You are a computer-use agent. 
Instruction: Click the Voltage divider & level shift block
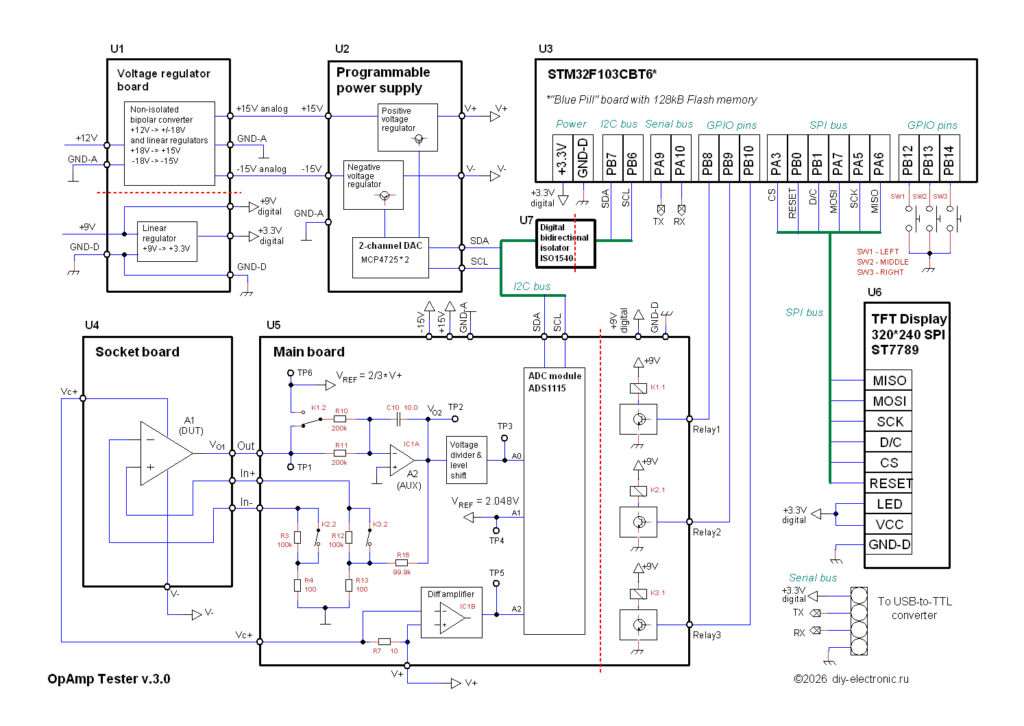click(466, 460)
